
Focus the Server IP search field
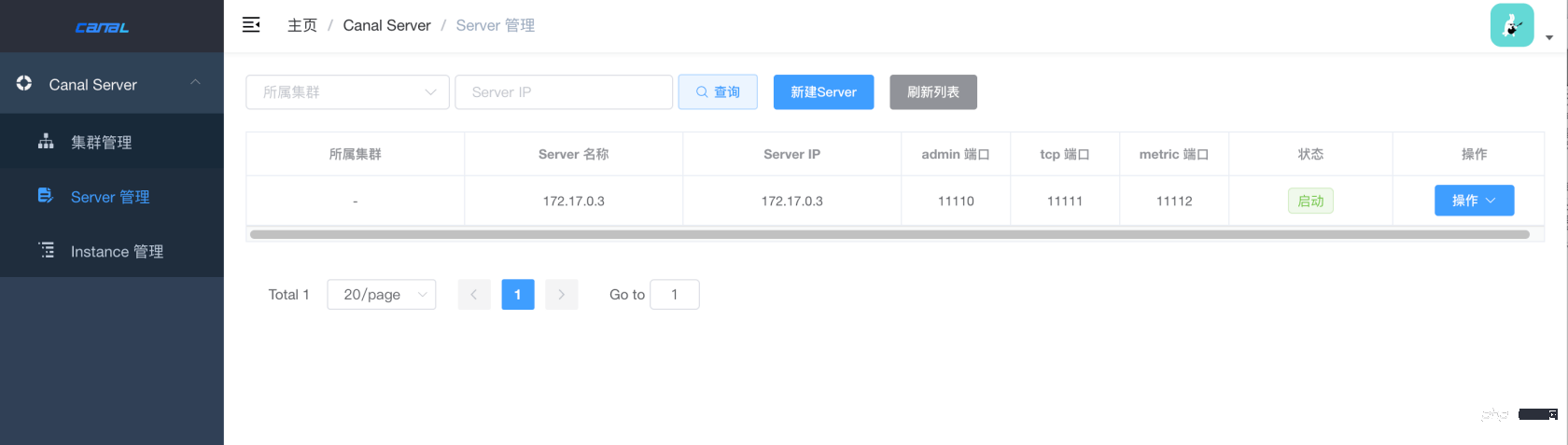coord(564,92)
